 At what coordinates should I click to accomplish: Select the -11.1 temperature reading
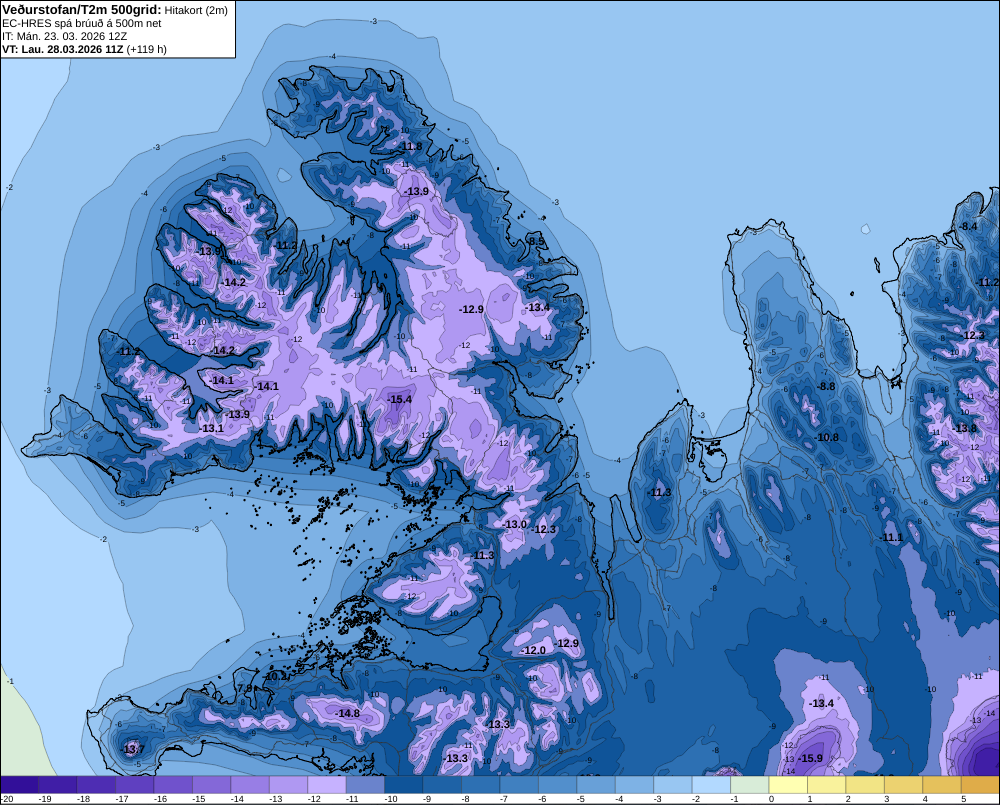point(892,538)
